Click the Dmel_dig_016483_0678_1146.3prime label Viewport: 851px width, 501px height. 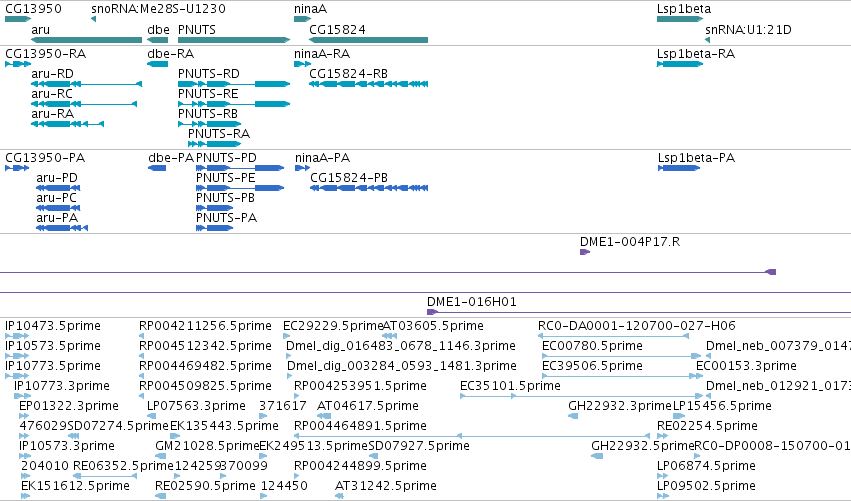(x=401, y=346)
